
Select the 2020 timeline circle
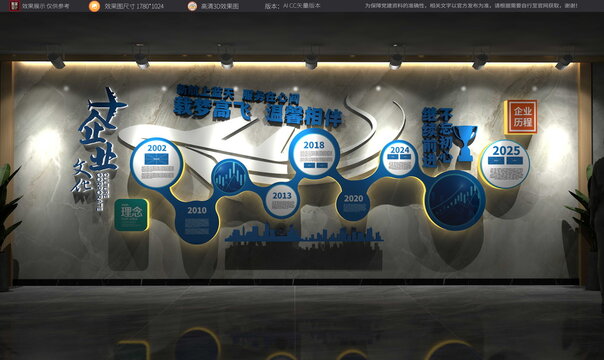pyautogui.click(x=353, y=203)
